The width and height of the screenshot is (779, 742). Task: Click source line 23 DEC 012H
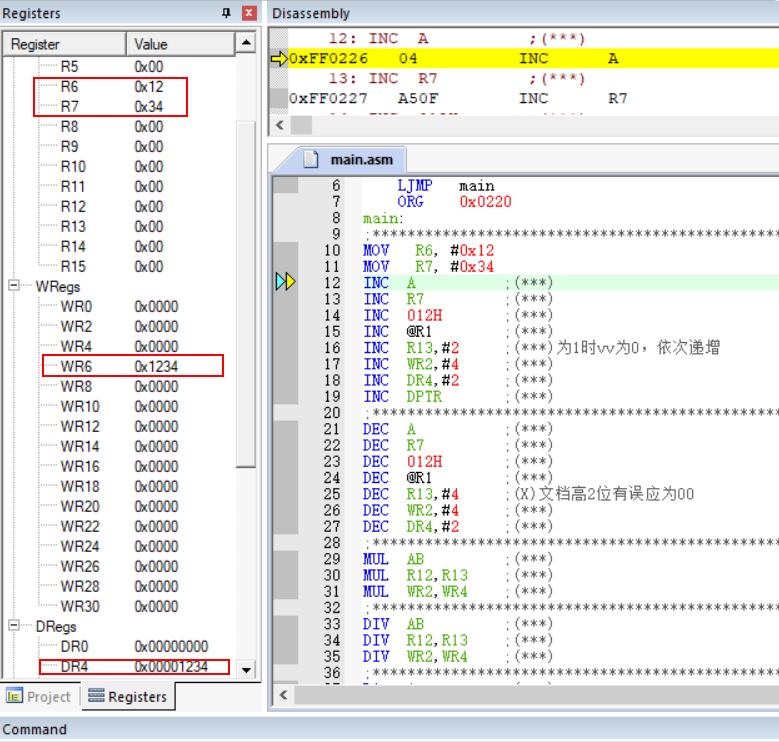tap(402, 461)
